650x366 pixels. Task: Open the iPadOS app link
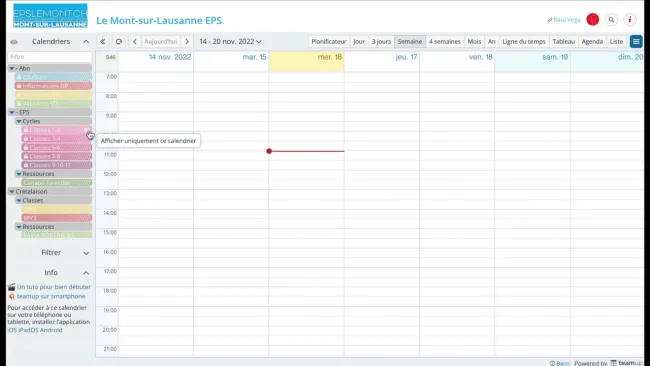click(x=28, y=330)
